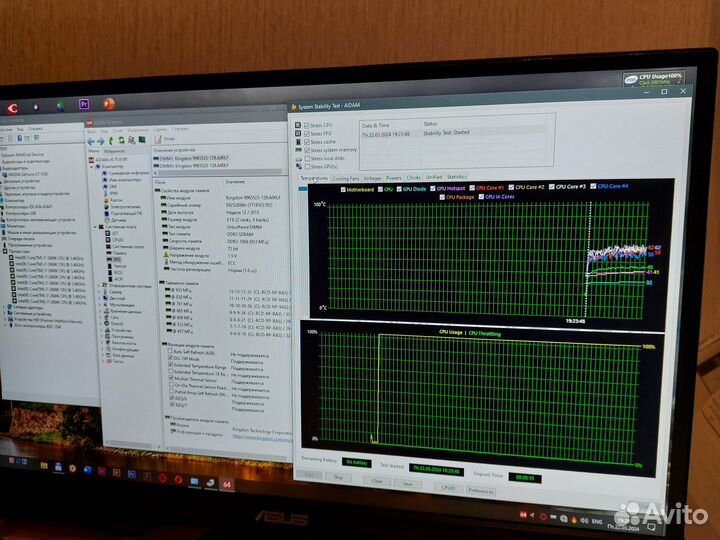Select the first DIMM Kingston entry in device list
The width and height of the screenshot is (720, 540).
click(192, 158)
